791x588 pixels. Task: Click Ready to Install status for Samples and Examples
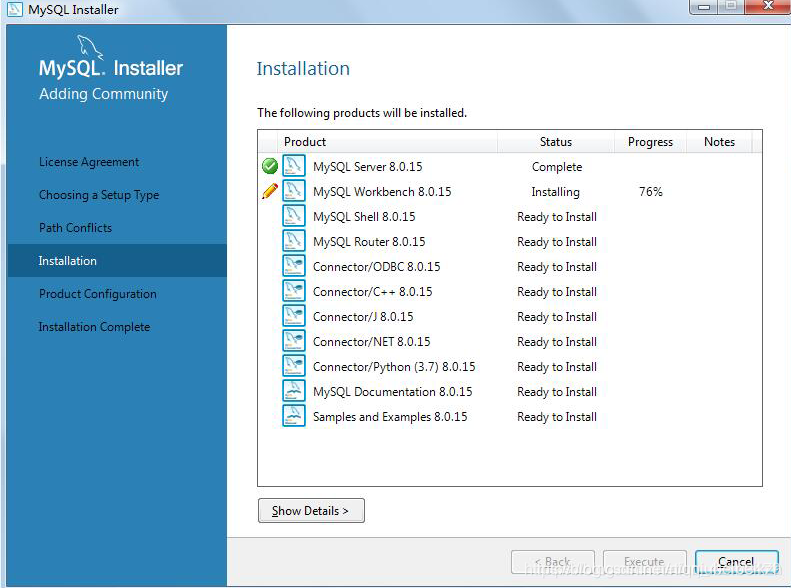(557, 417)
